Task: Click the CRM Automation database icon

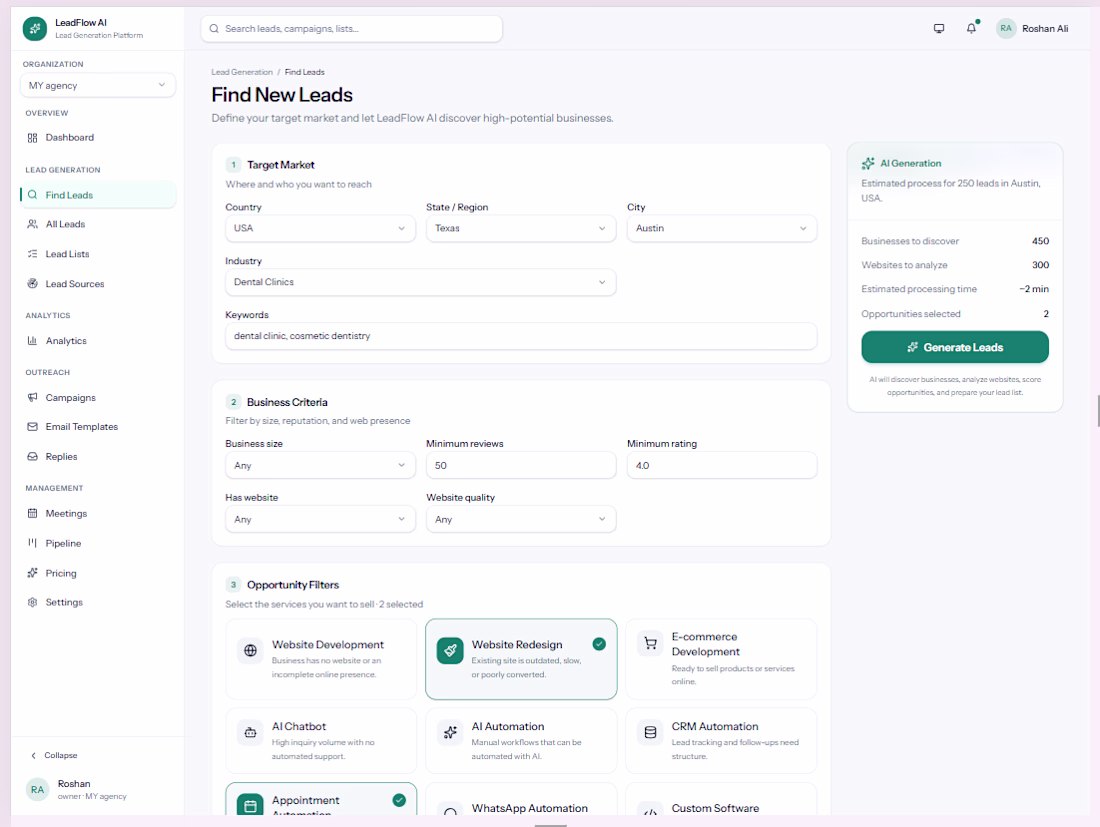Action: pos(650,732)
